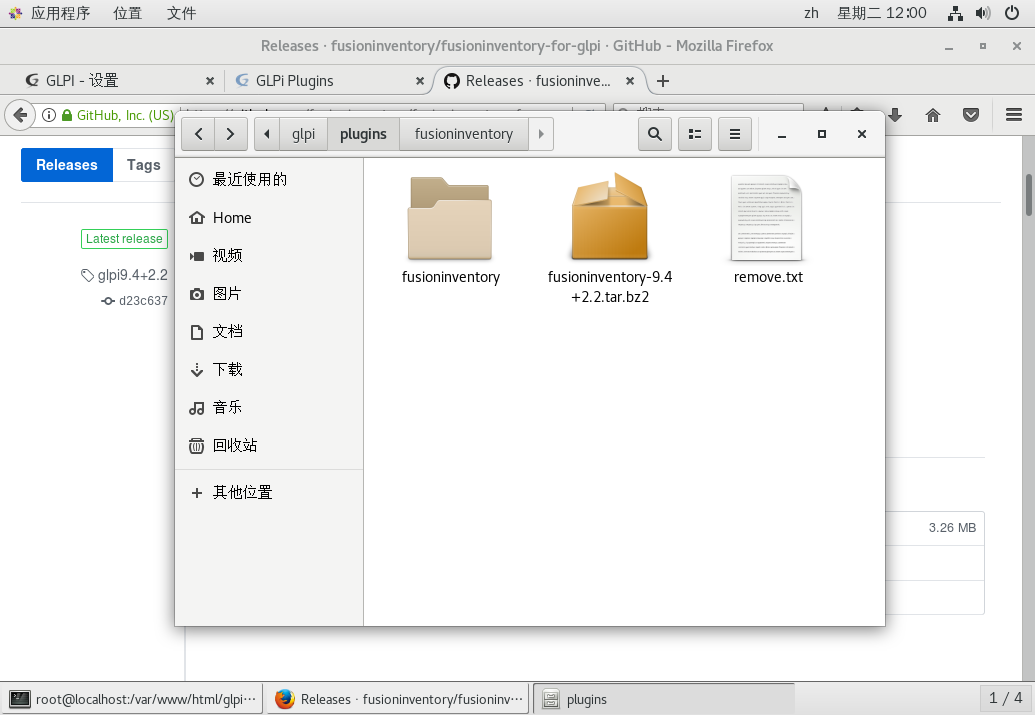Go to Firefox home page
Image resolution: width=1035 pixels, height=715 pixels.
[933, 116]
